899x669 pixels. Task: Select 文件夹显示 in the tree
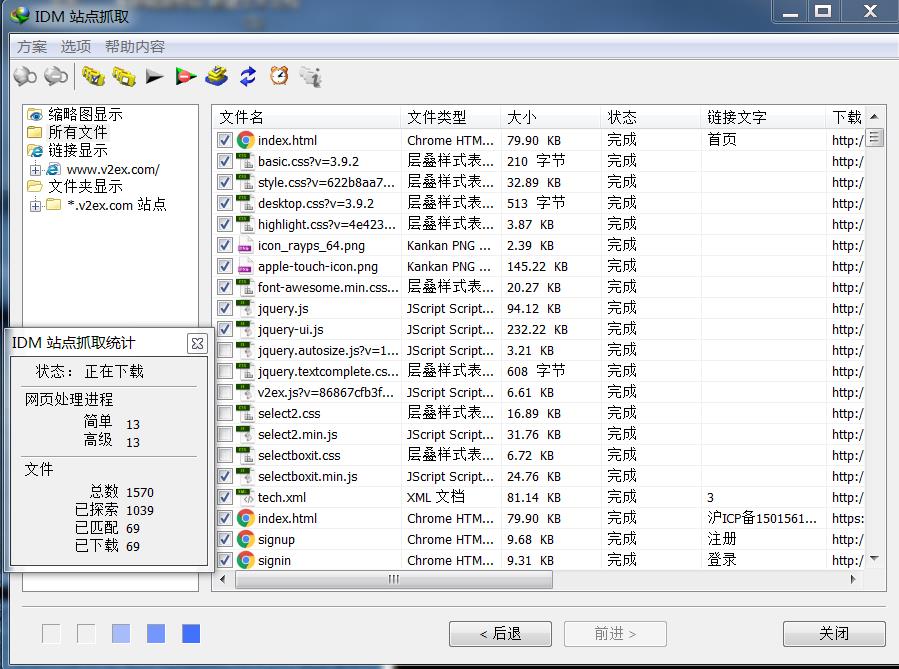coord(85,186)
